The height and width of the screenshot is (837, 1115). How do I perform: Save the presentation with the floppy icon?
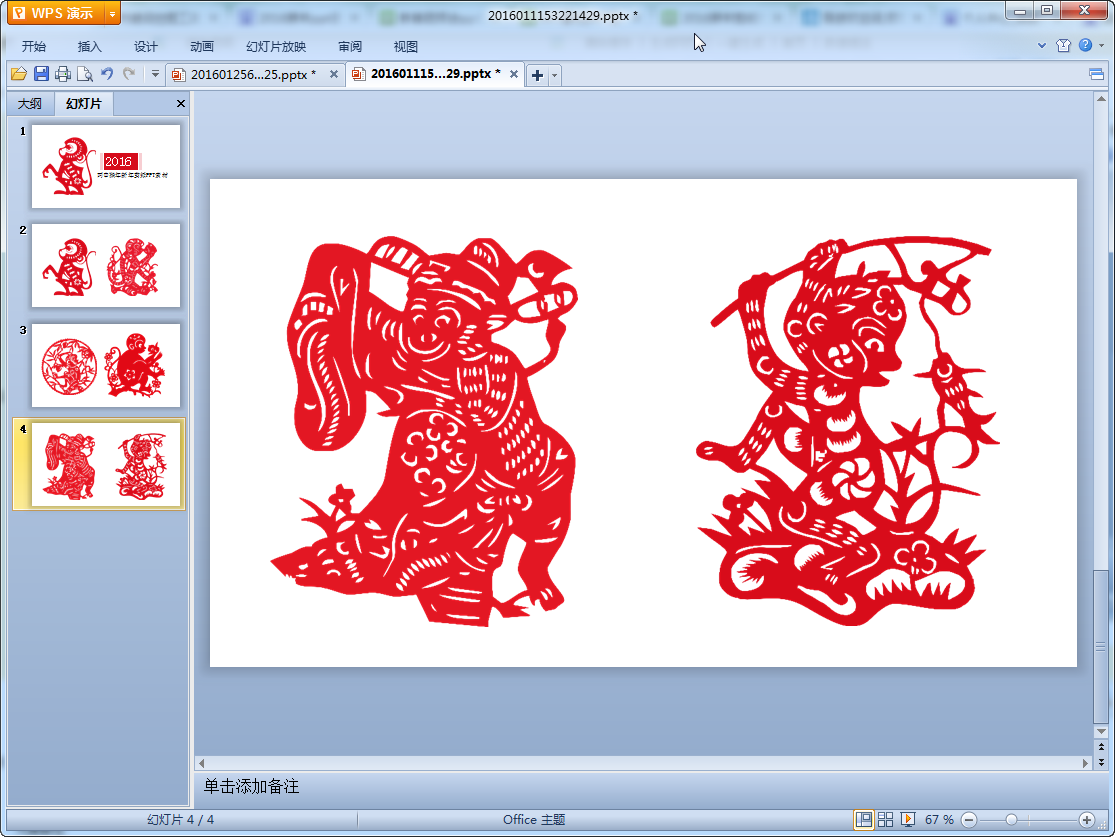pos(41,74)
